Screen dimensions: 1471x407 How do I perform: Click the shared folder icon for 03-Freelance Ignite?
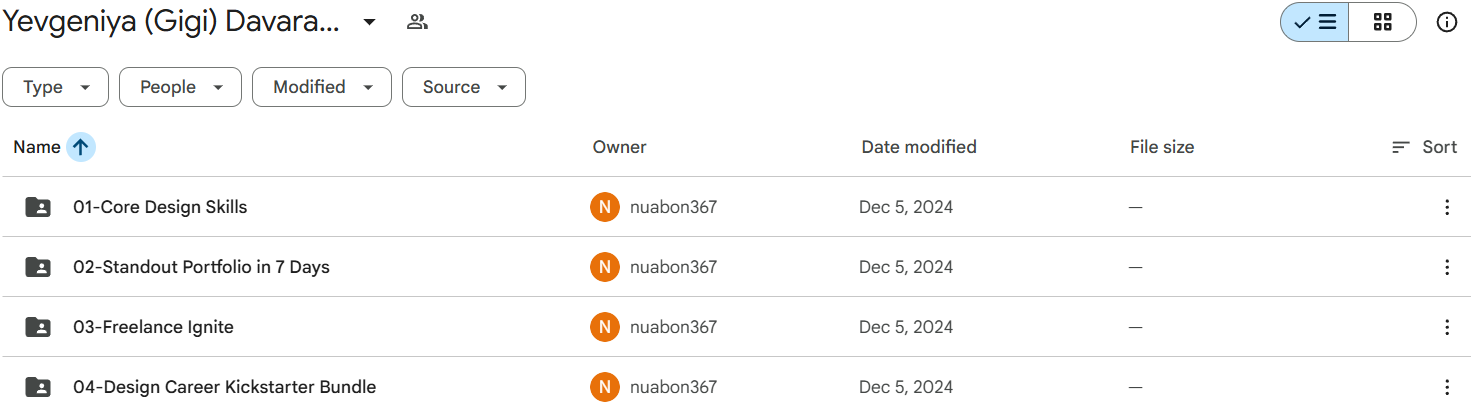coord(38,327)
